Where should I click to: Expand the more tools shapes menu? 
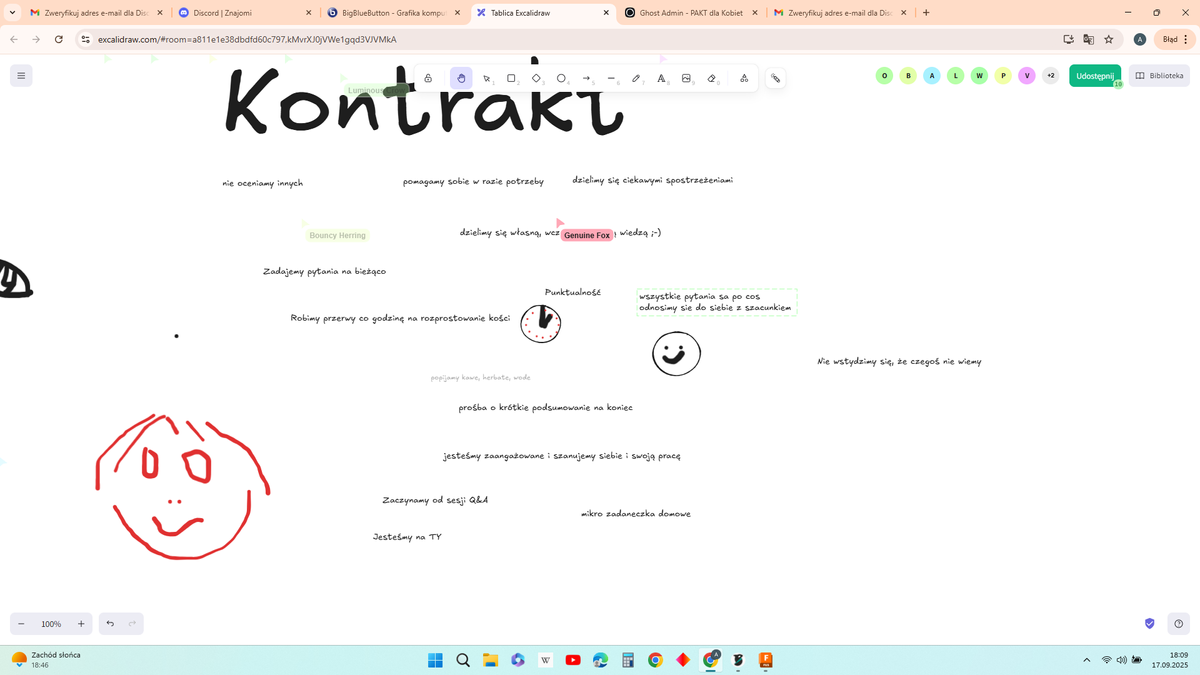(744, 78)
